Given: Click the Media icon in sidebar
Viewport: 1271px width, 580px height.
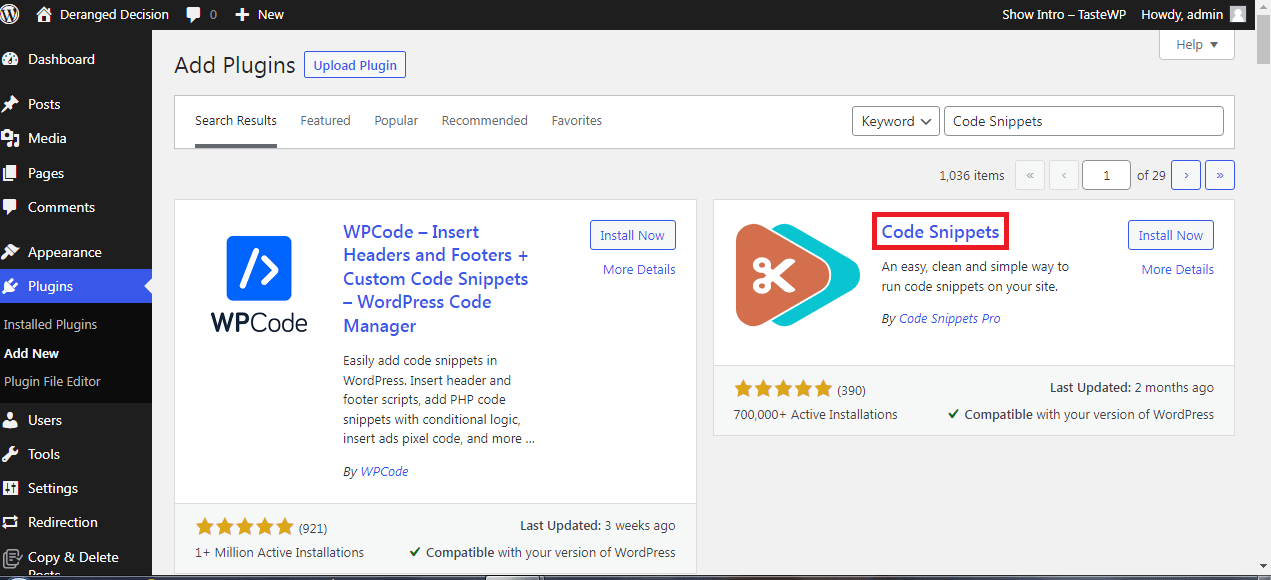Looking at the screenshot, I should 11,138.
